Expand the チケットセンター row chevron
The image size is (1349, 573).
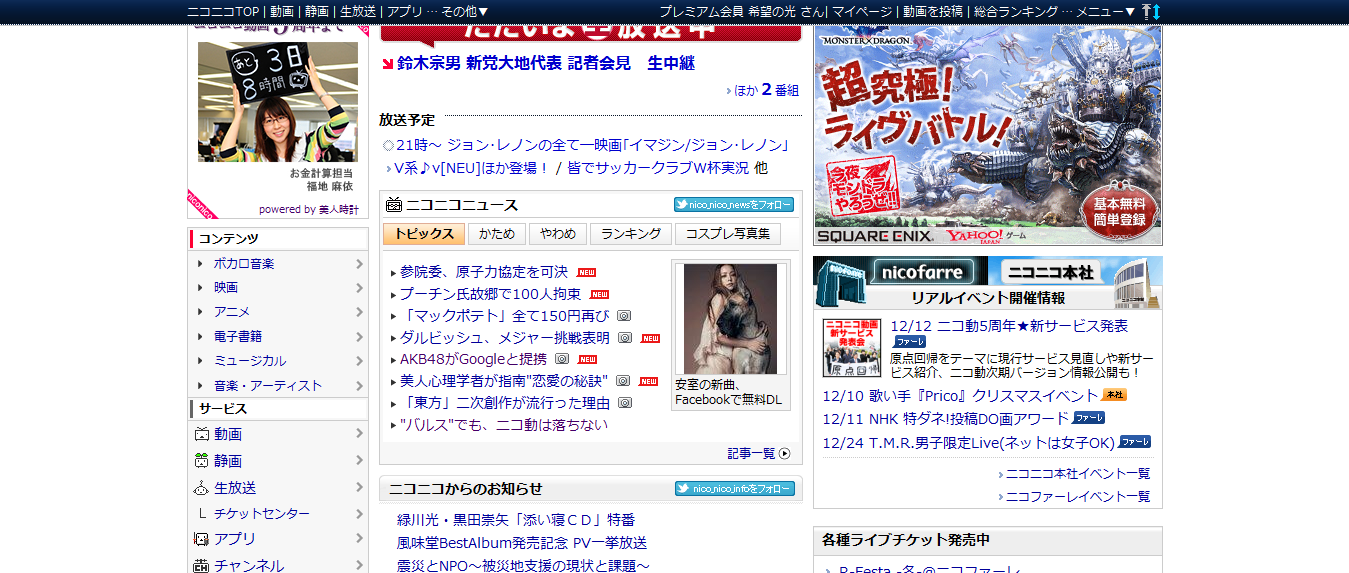click(x=359, y=513)
